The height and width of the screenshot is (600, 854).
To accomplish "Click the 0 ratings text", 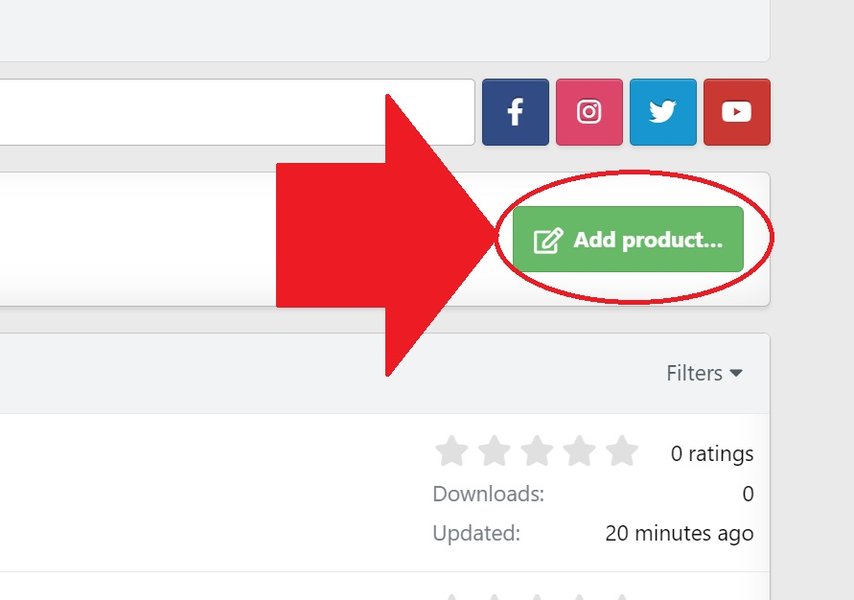I will click(712, 454).
